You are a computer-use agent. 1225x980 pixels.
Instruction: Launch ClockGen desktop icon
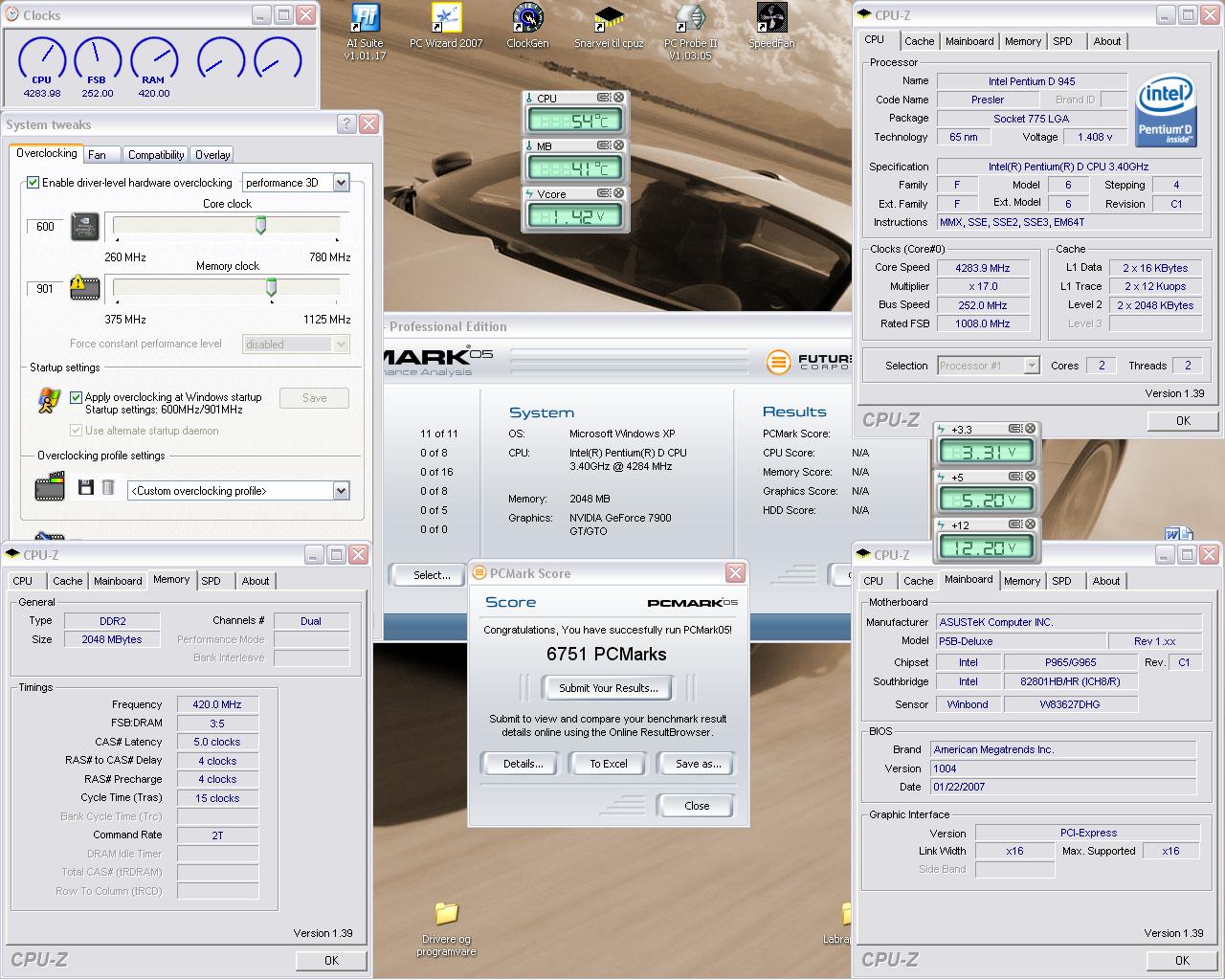point(527,27)
